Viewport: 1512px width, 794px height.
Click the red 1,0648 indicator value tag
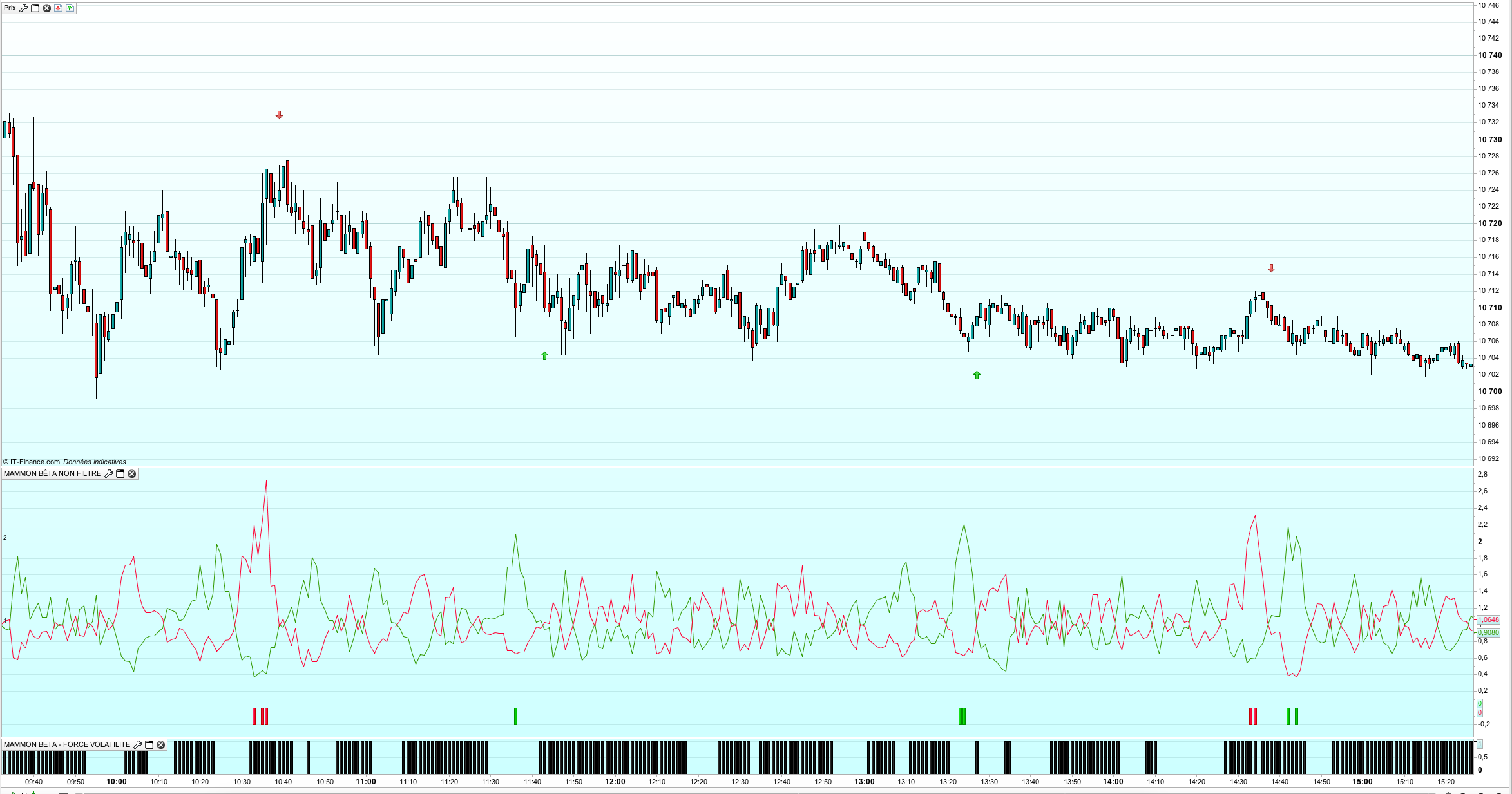tap(1488, 620)
